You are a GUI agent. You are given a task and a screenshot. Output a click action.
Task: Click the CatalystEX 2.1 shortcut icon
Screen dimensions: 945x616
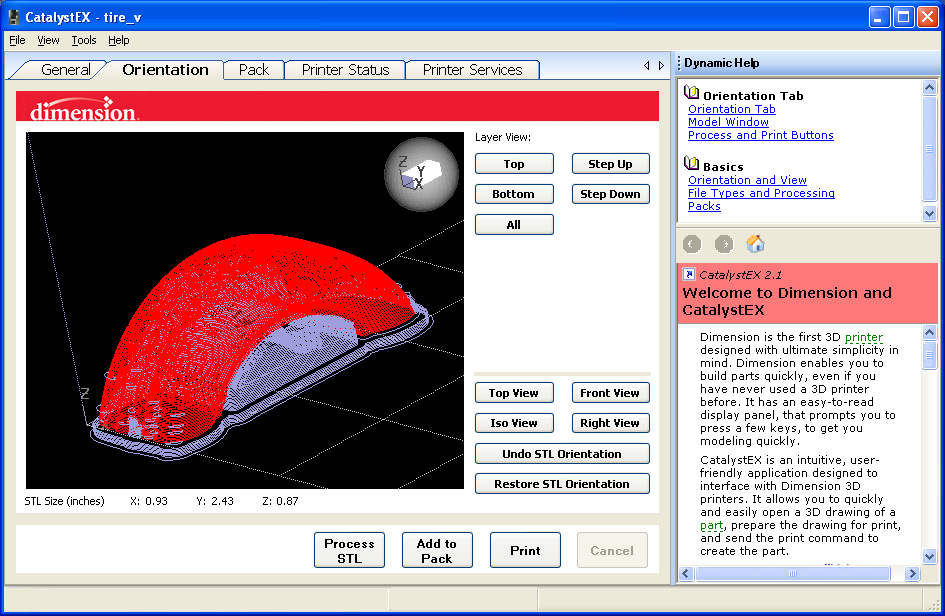point(689,274)
